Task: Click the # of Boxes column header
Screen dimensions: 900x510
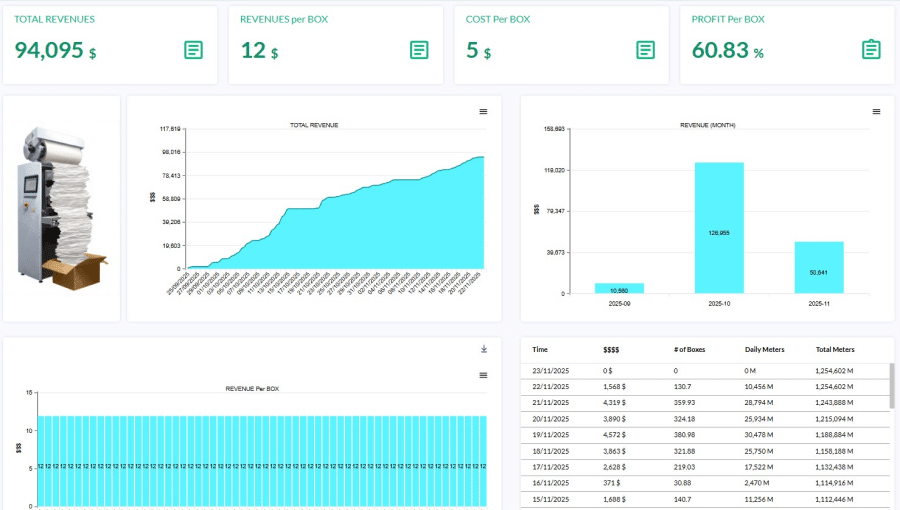Action: [691, 350]
